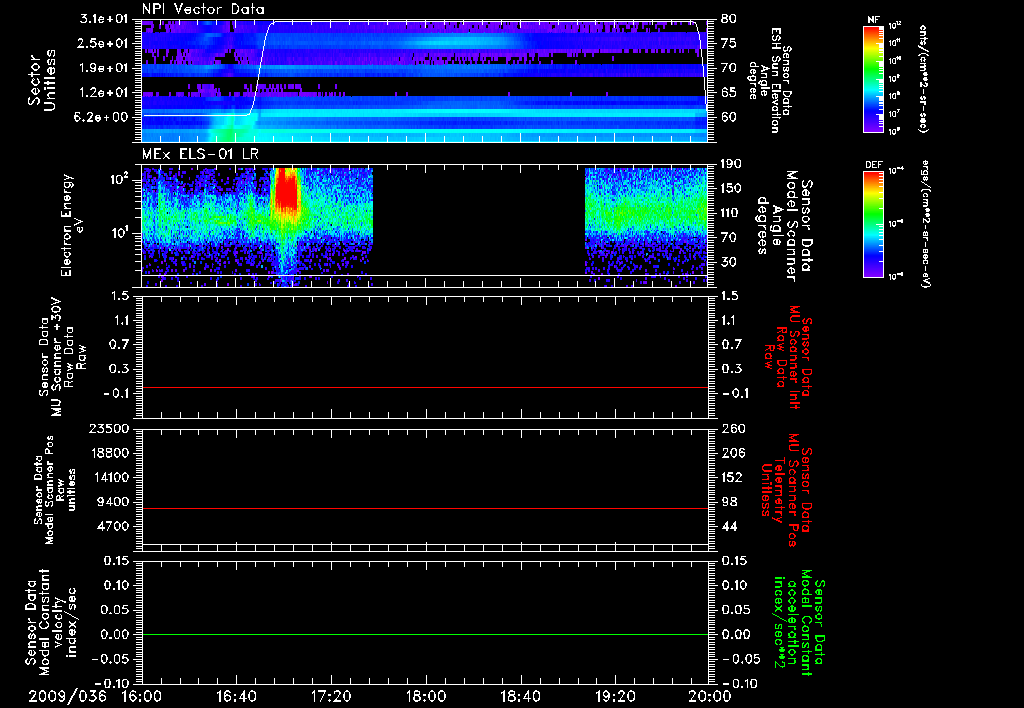1024x708 pixels.
Task: Select the 'NPI Vector Data' panel title
Action: click(x=203, y=9)
